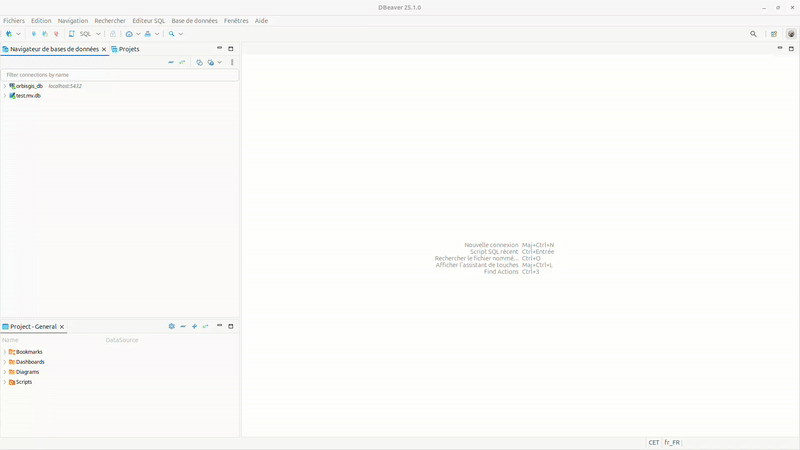Screen dimensions: 800x450
Task: Click the padlock transaction mode icon
Action: click(x=113, y=34)
